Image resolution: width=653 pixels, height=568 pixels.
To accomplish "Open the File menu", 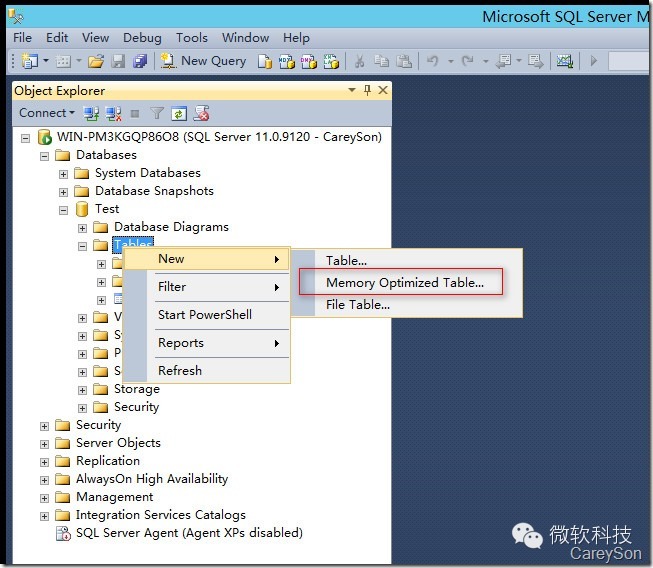I will pyautogui.click(x=22, y=38).
